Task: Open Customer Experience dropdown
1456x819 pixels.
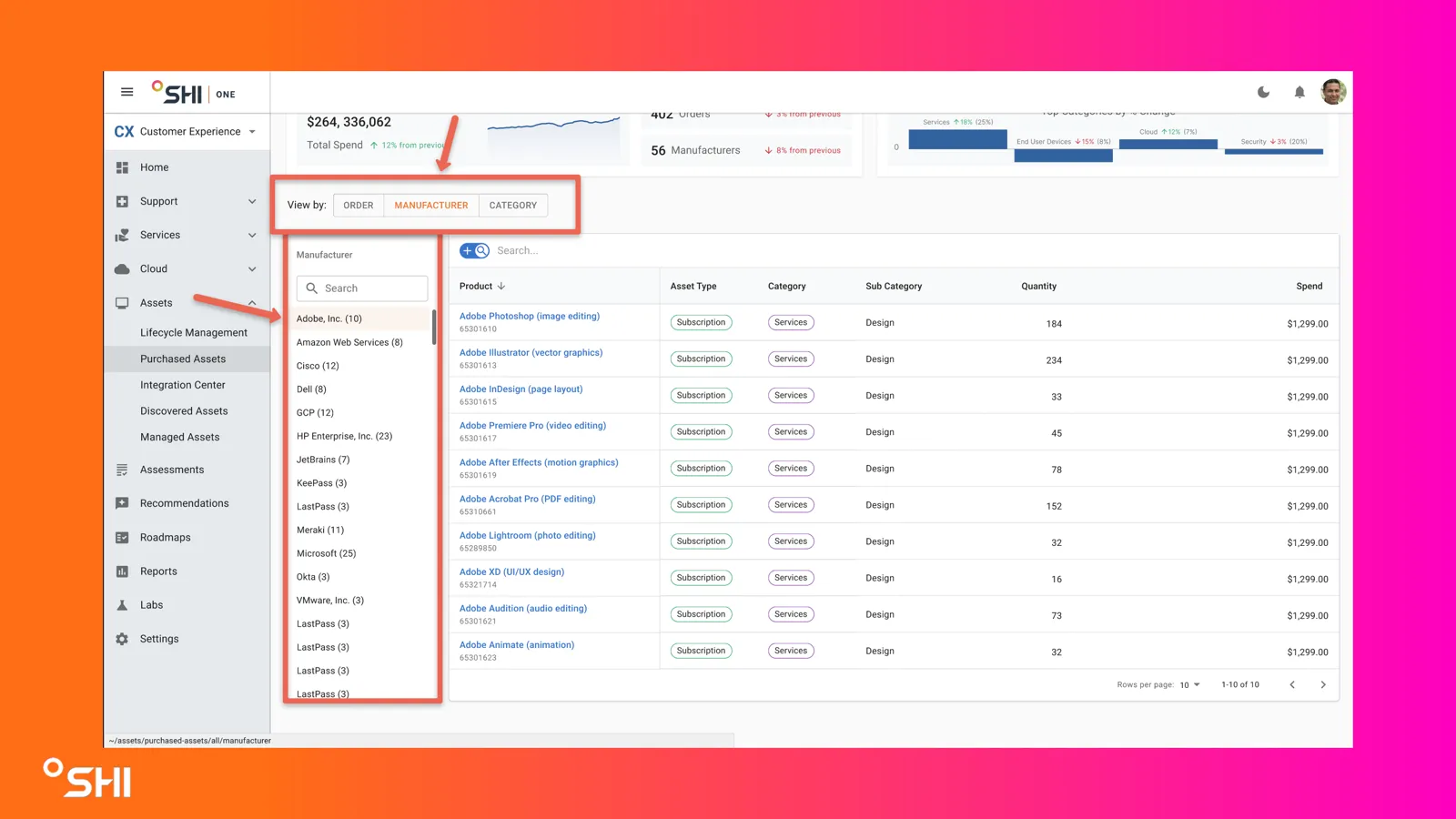Action: point(187,131)
